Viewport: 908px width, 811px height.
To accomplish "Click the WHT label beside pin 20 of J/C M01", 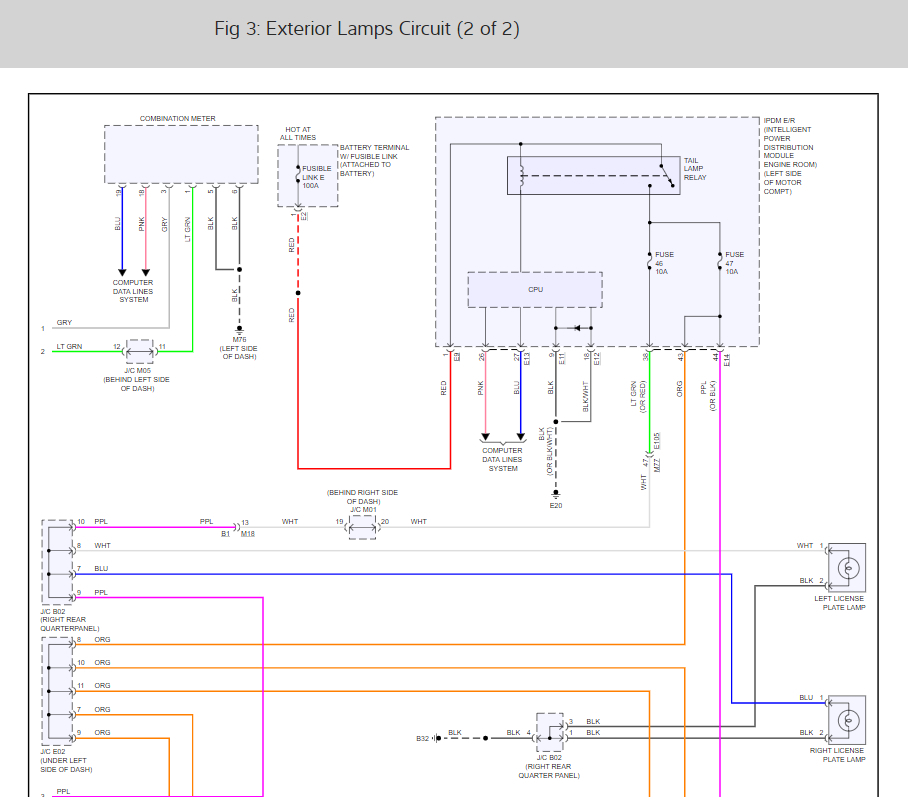I will (x=419, y=522).
